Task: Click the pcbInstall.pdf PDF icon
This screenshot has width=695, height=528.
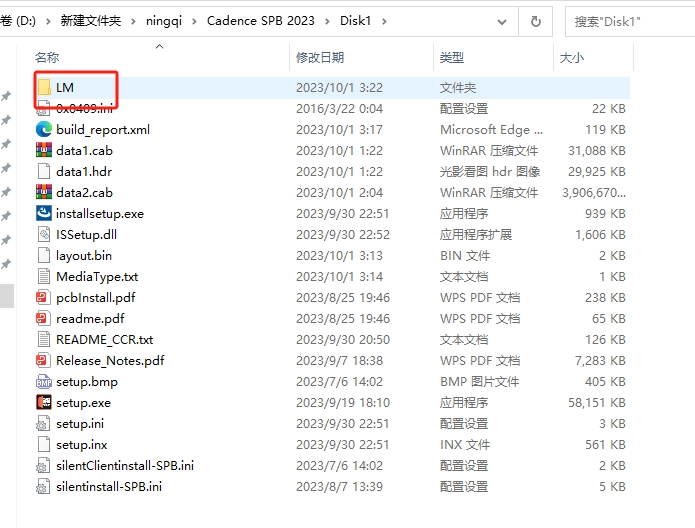Action: (x=42, y=297)
